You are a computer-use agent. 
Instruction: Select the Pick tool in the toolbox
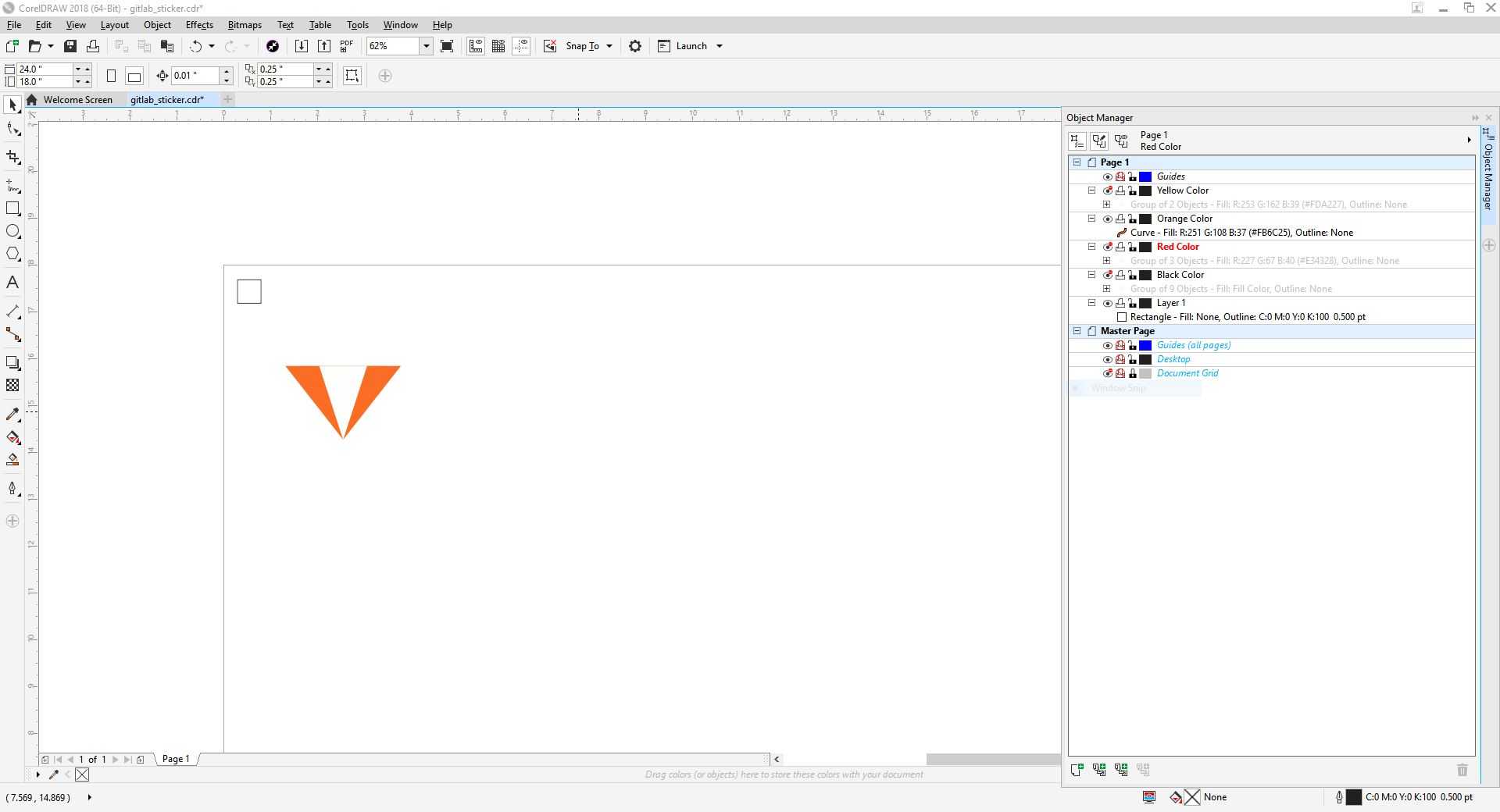tap(12, 105)
